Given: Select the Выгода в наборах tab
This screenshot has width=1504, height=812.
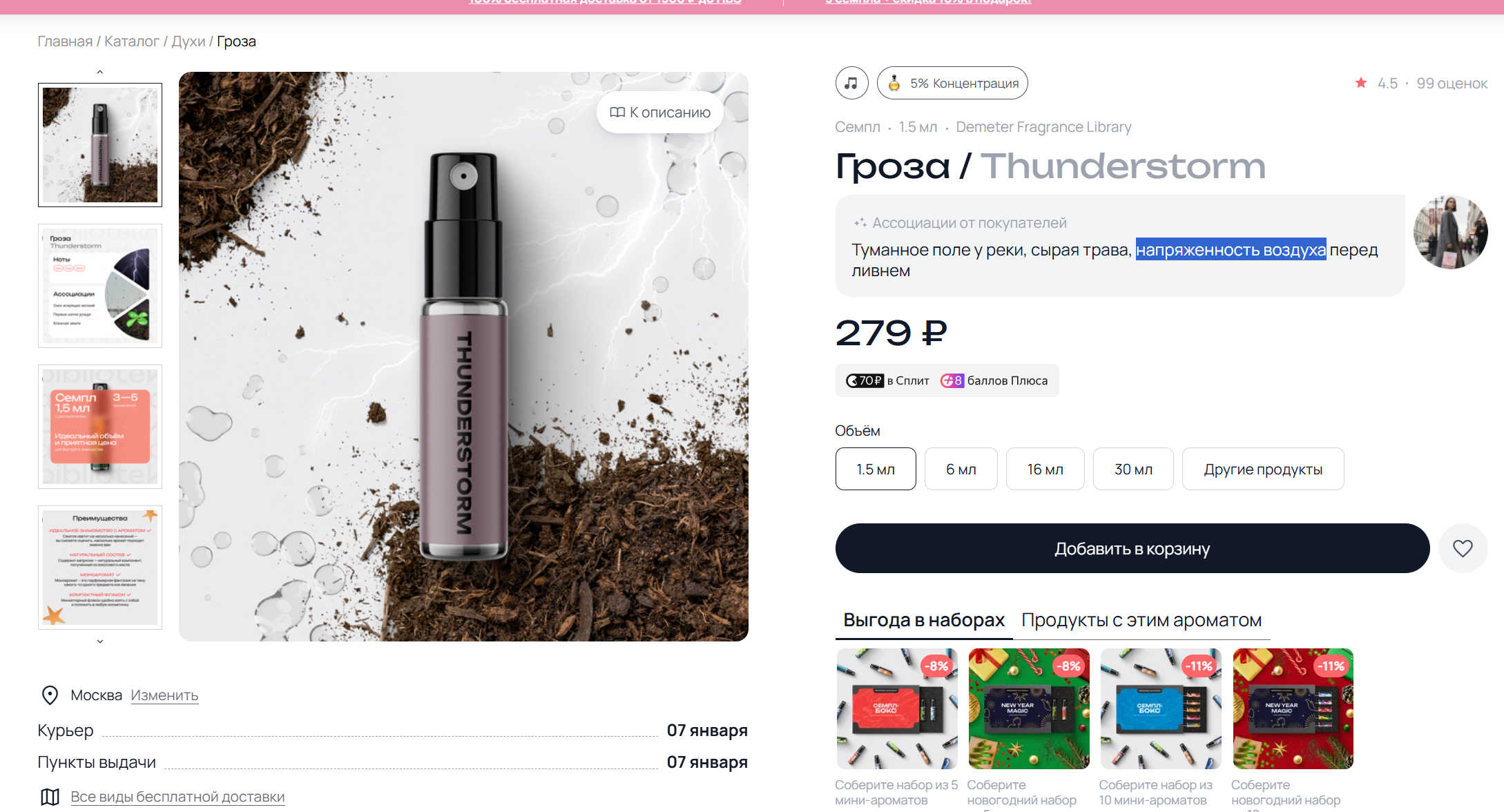Looking at the screenshot, I should click(924, 620).
